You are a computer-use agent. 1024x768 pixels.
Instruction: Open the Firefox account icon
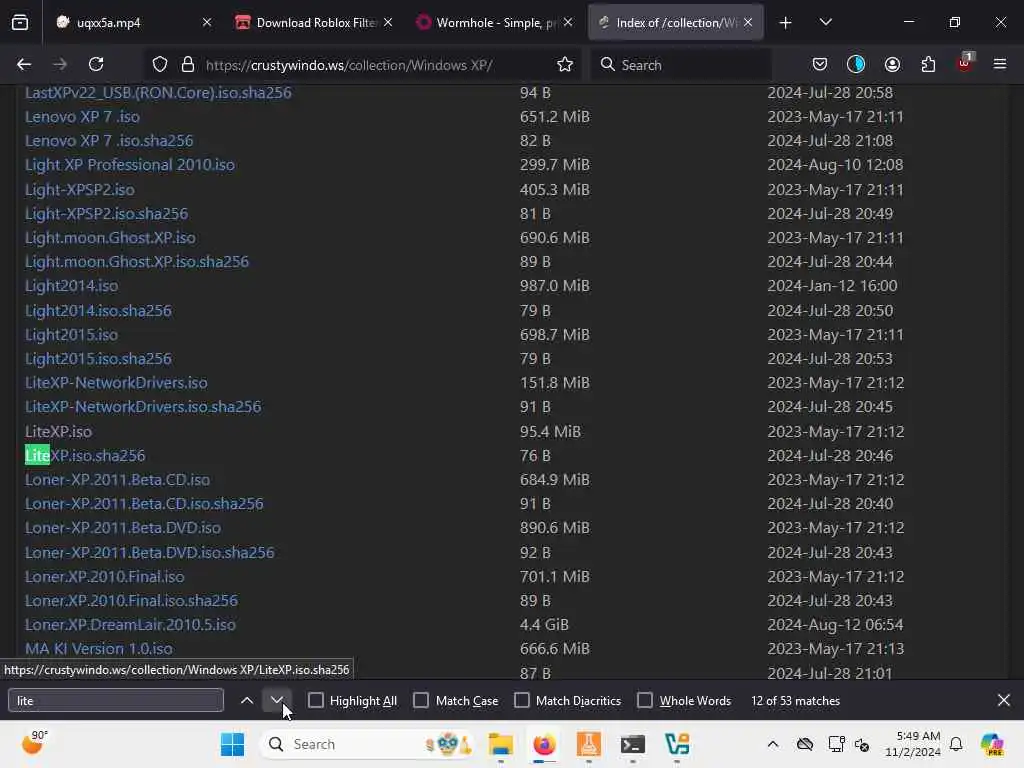892,64
